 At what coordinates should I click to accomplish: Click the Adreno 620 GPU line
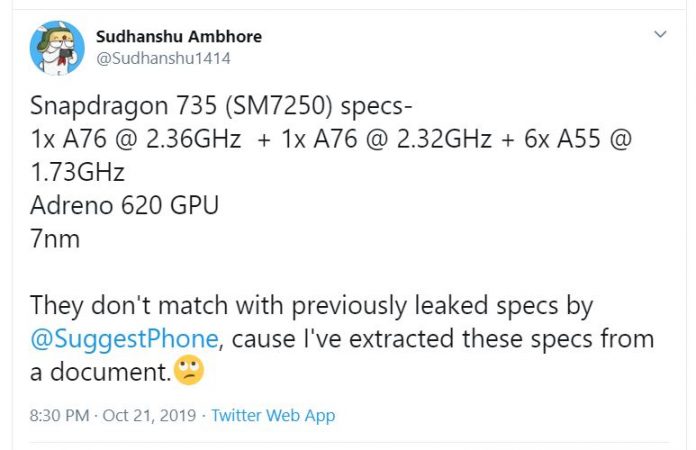pos(124,206)
